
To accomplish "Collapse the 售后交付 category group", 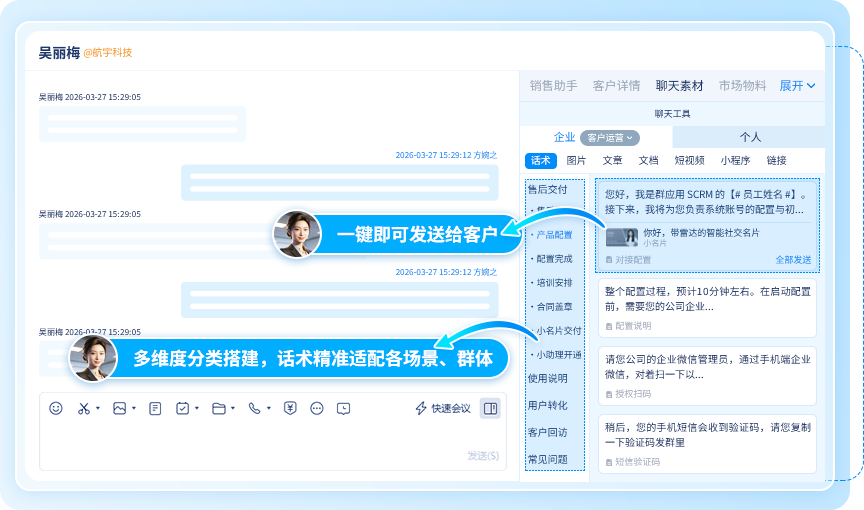I will (x=548, y=189).
